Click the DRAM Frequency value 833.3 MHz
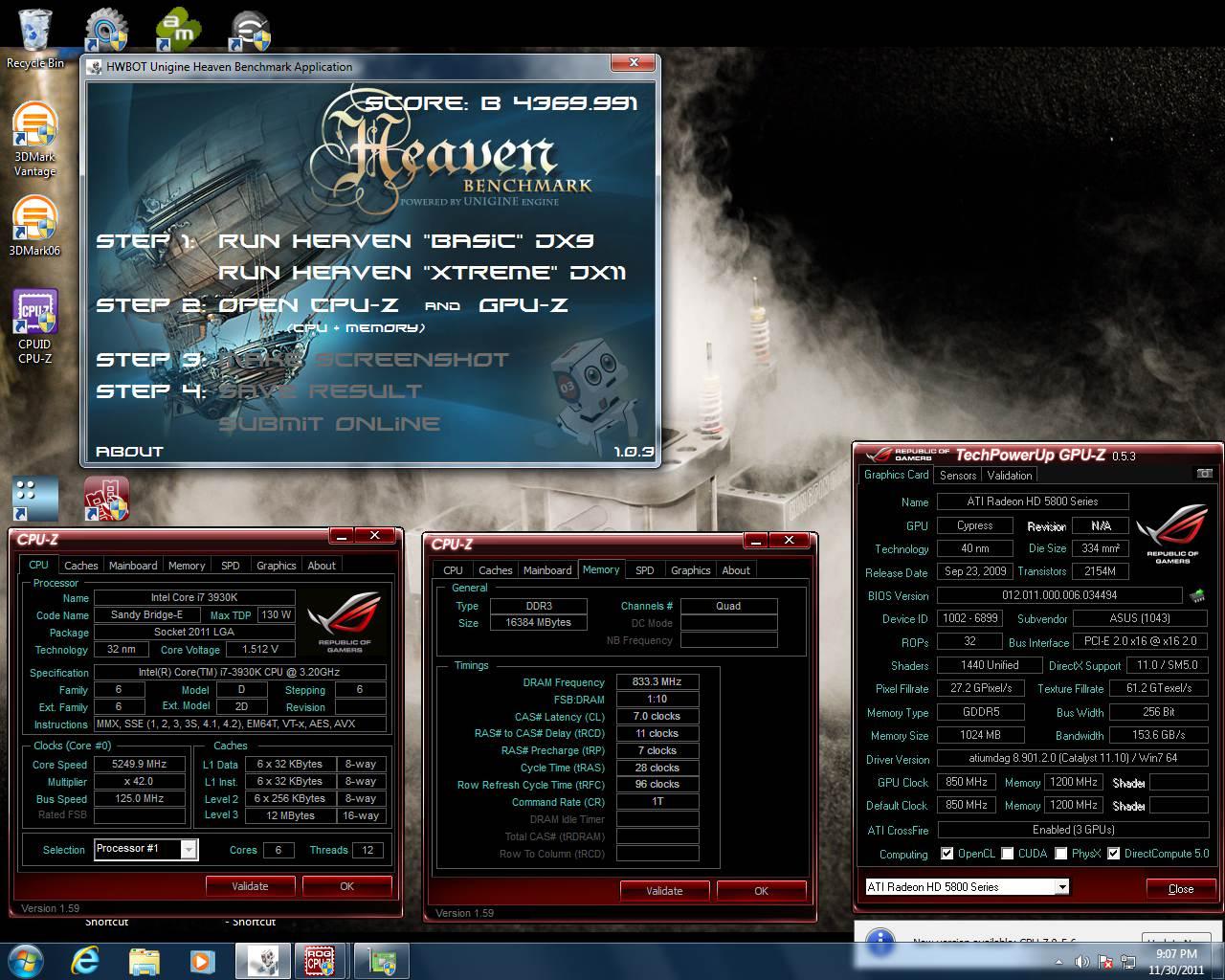1225x980 pixels. tap(657, 682)
